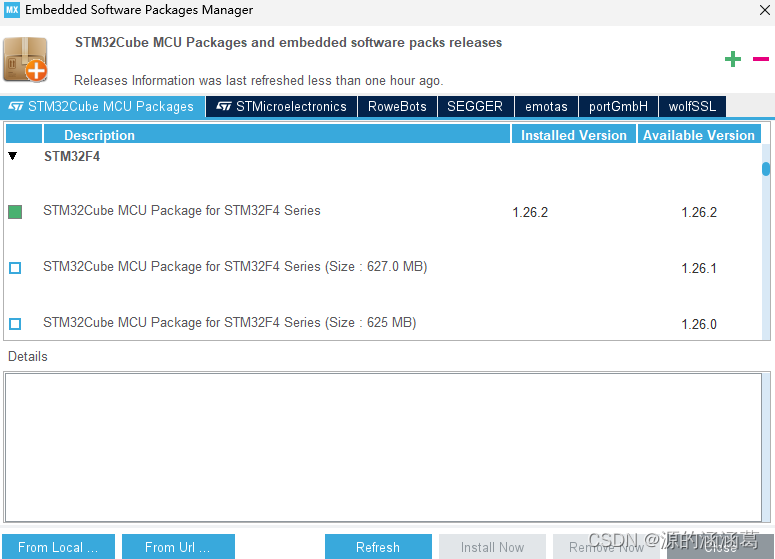This screenshot has width=775, height=559.
Task: Switch to the wolfSSL tab
Action: click(x=692, y=107)
